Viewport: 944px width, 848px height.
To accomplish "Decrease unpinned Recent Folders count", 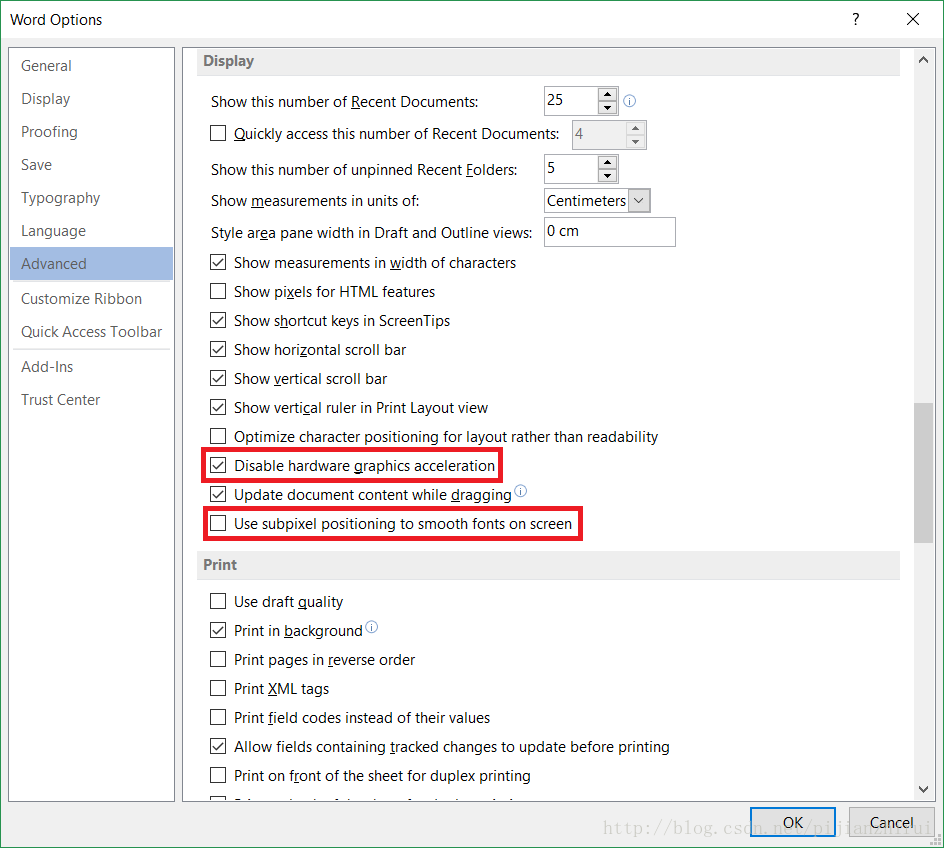I will (607, 176).
